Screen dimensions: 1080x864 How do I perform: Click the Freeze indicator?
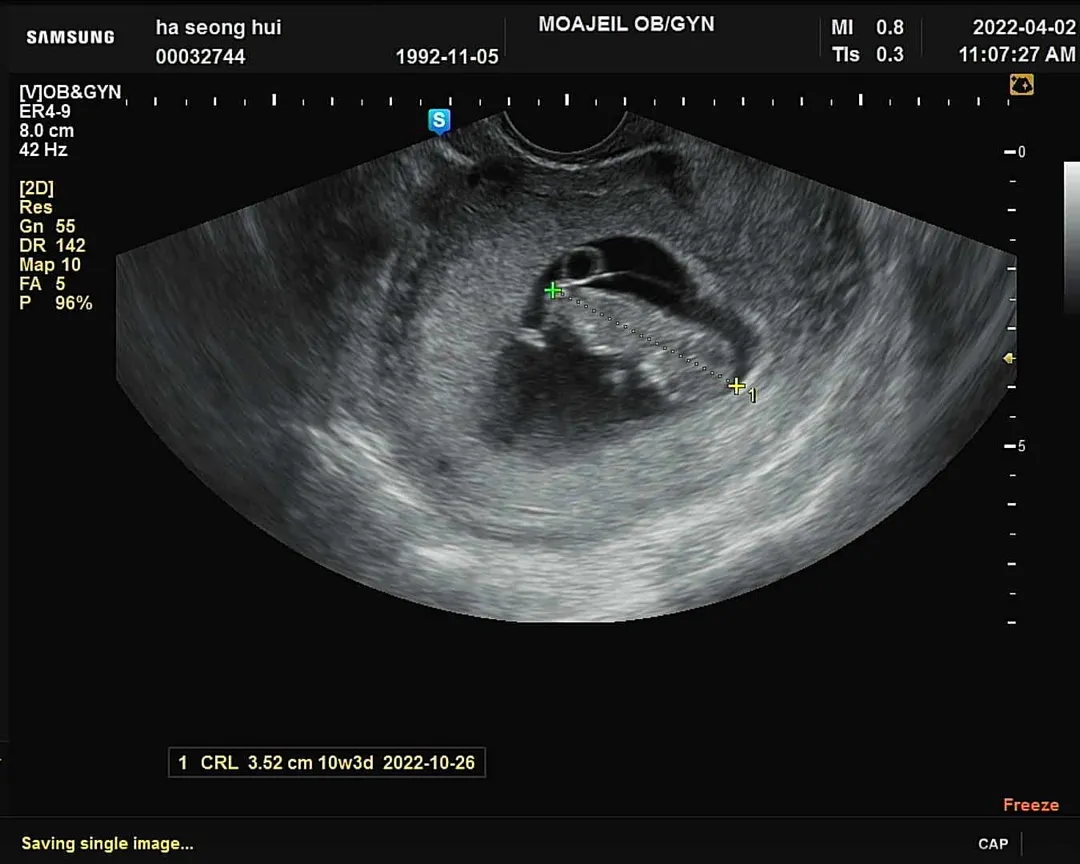coord(1031,805)
